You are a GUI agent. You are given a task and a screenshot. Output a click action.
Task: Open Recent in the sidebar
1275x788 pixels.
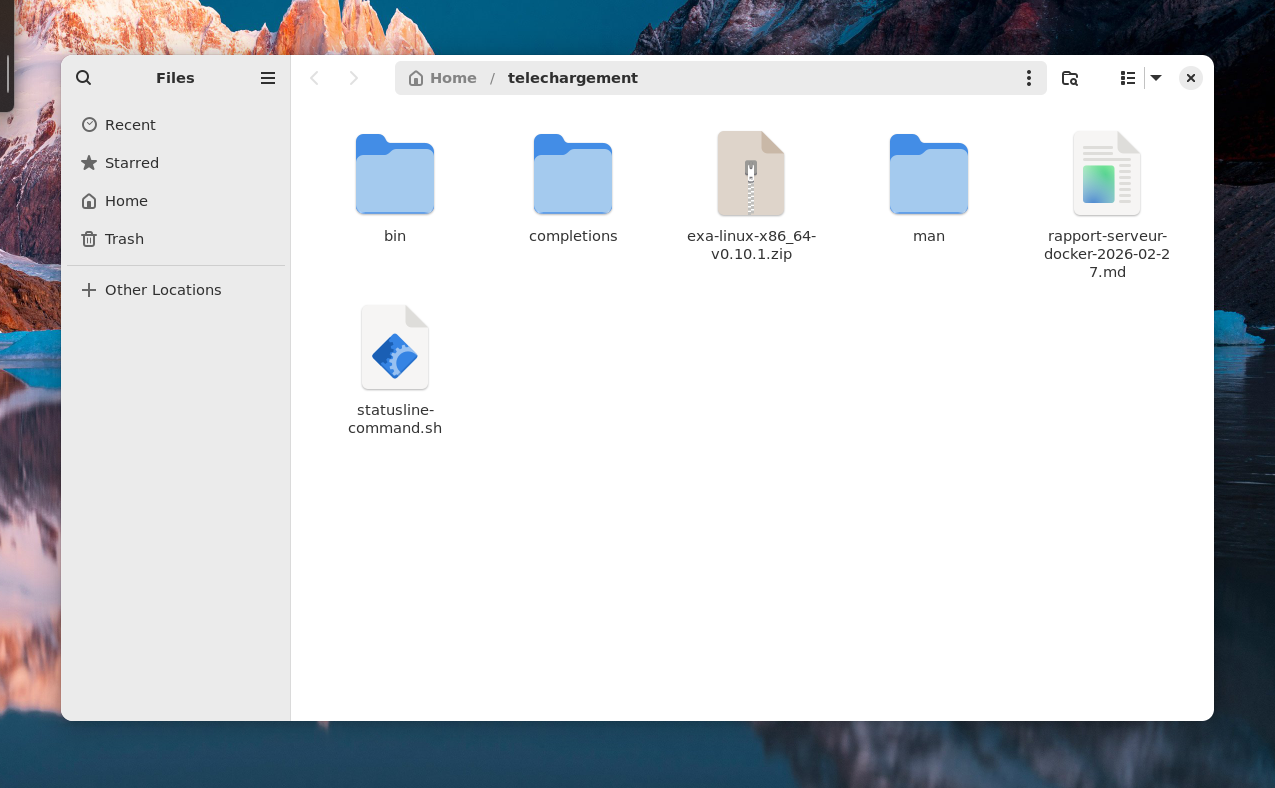tap(175, 125)
